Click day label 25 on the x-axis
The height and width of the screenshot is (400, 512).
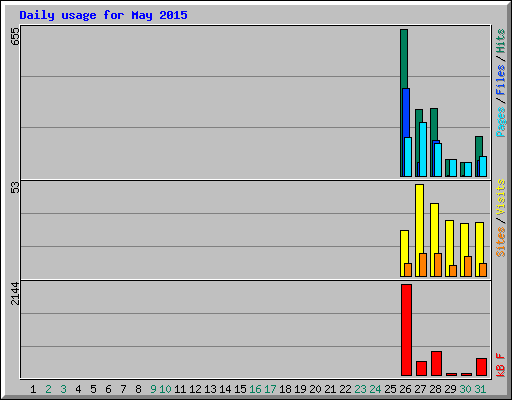390,389
